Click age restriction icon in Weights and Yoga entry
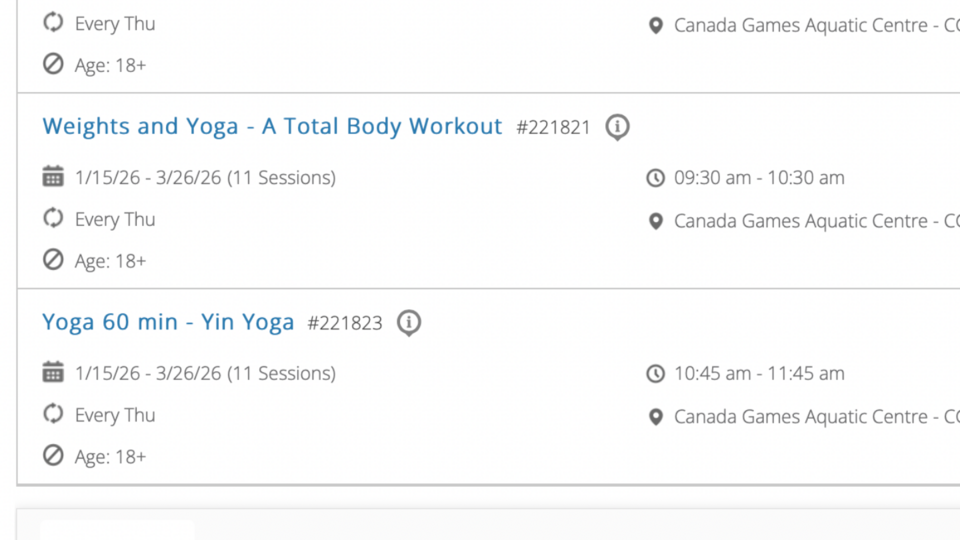 pos(53,260)
